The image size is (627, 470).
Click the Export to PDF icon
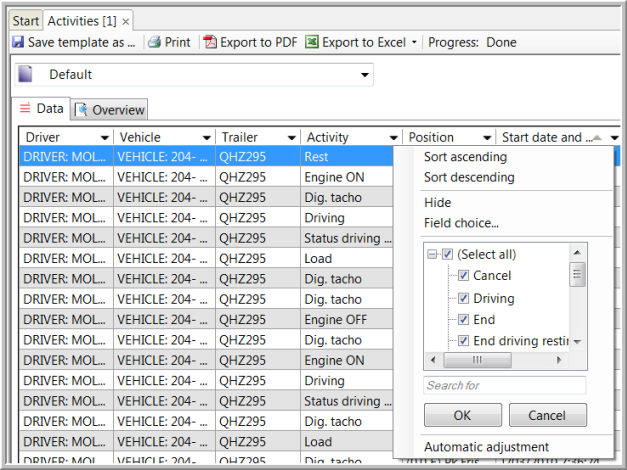(x=210, y=43)
